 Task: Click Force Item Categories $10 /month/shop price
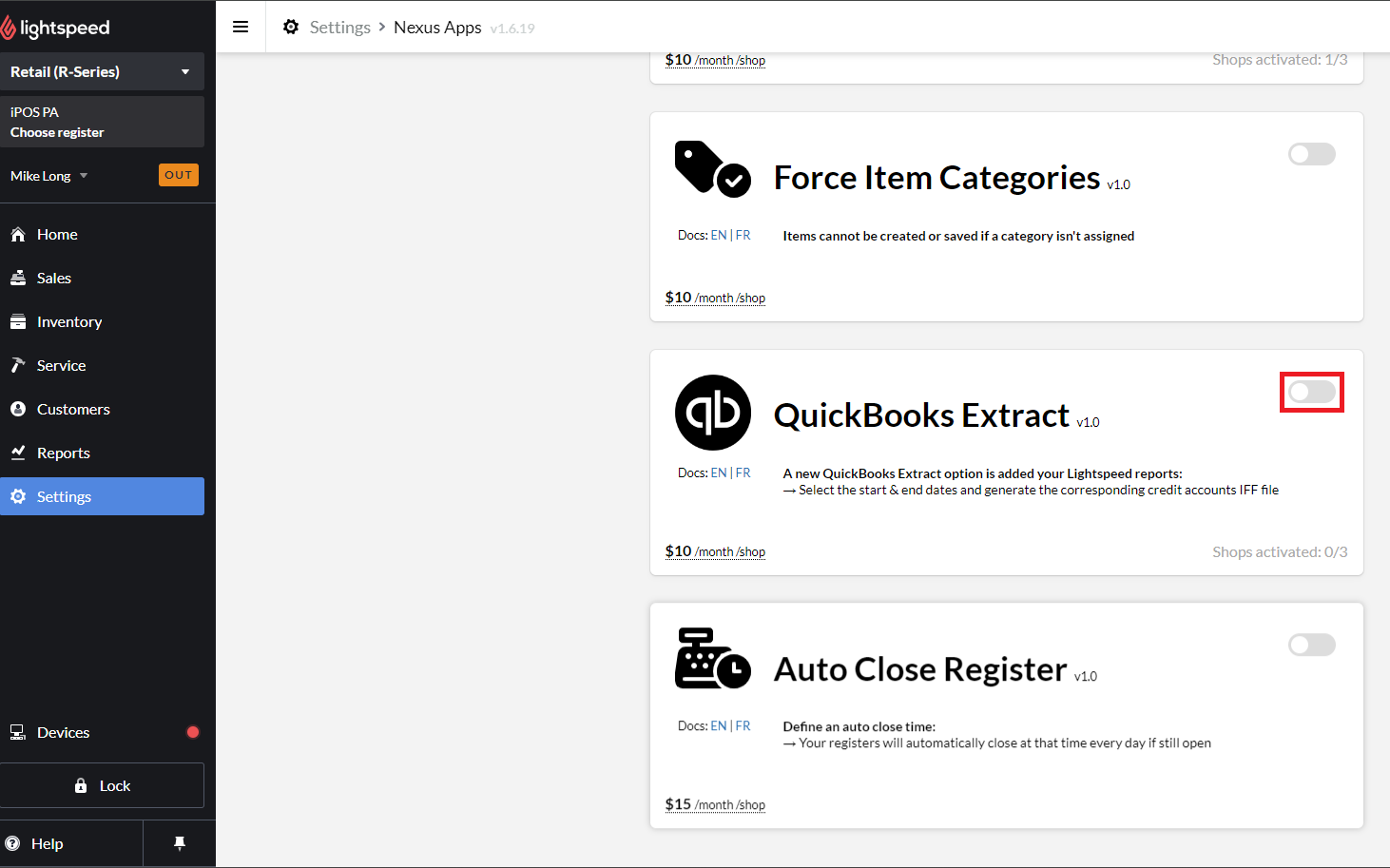[715, 298]
